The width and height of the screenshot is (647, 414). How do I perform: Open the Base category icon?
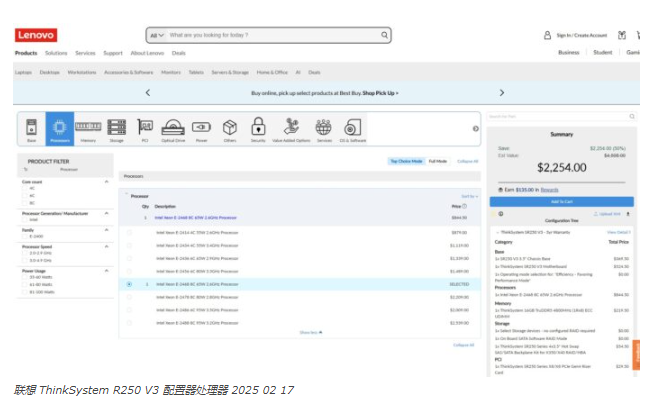(31, 129)
